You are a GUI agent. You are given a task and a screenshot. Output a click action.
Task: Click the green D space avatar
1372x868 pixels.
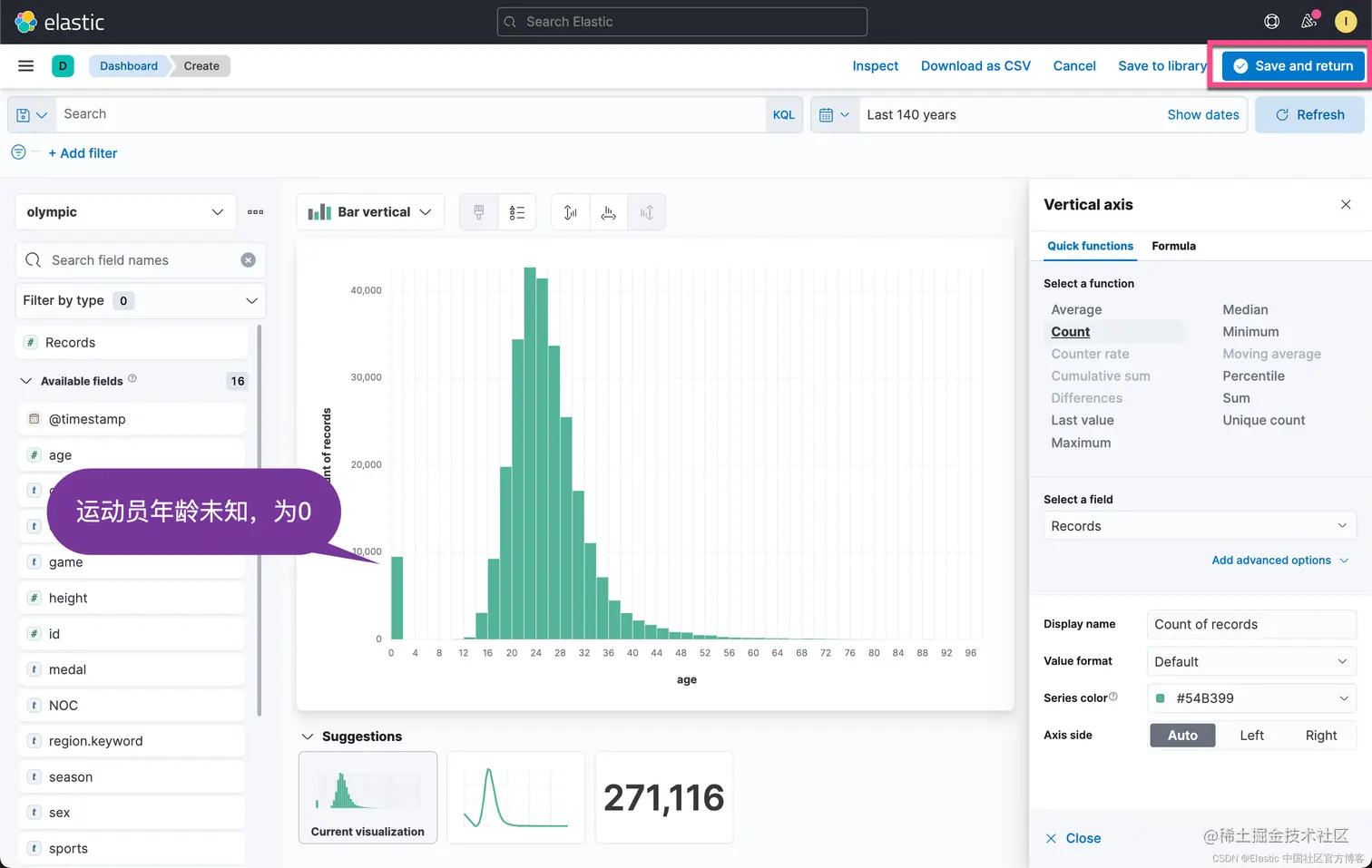point(63,65)
